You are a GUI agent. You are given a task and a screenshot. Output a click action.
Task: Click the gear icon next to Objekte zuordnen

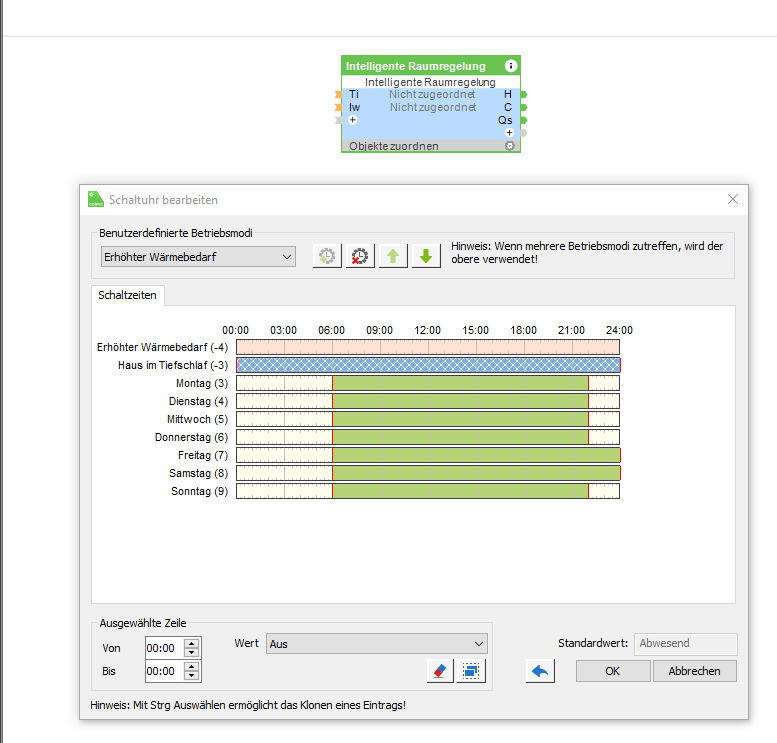(x=510, y=146)
